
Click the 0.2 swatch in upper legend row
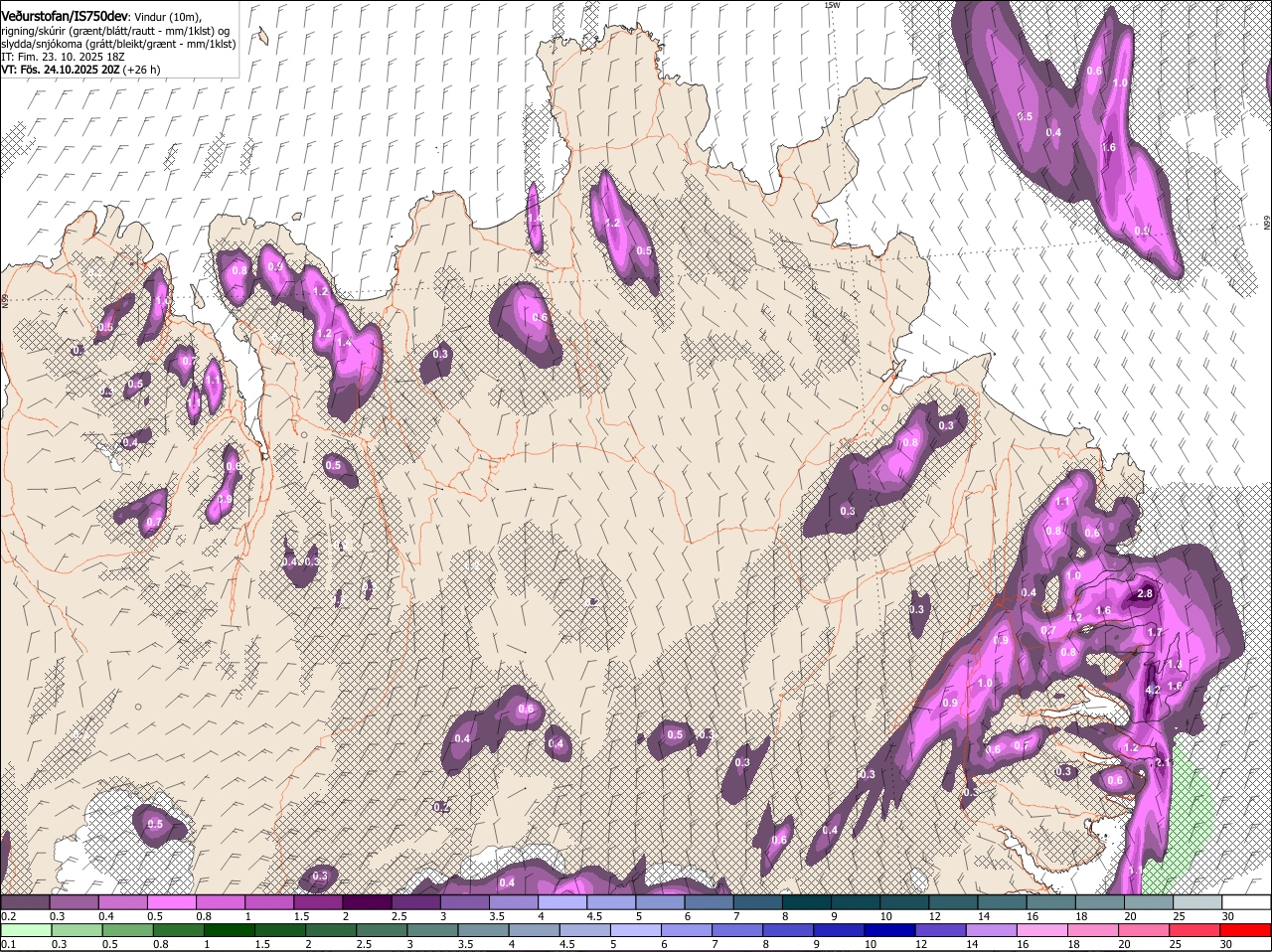point(25,901)
